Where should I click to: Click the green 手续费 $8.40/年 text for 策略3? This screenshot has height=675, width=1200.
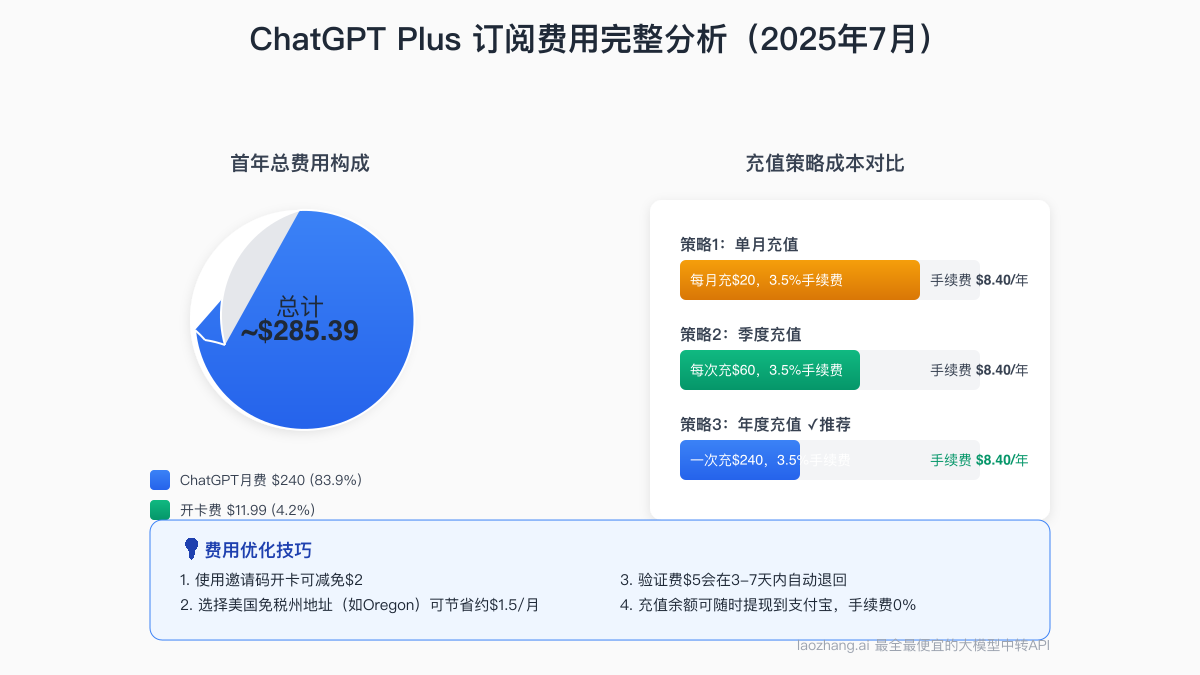pyautogui.click(x=978, y=460)
